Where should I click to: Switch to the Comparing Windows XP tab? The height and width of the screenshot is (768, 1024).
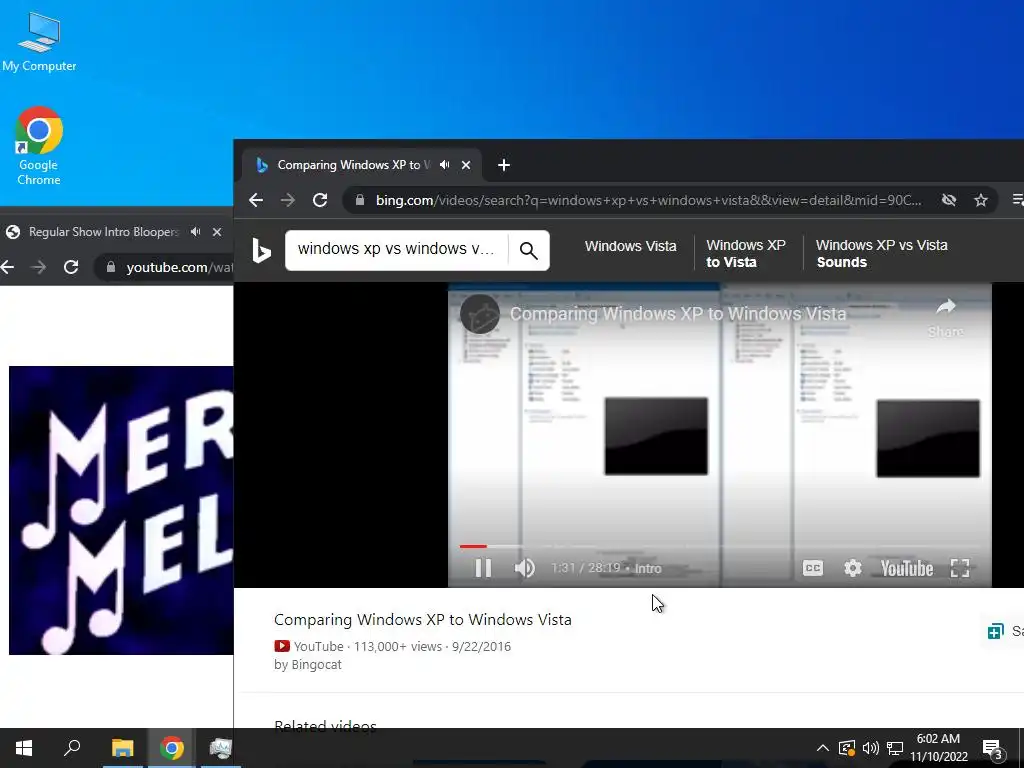353,165
